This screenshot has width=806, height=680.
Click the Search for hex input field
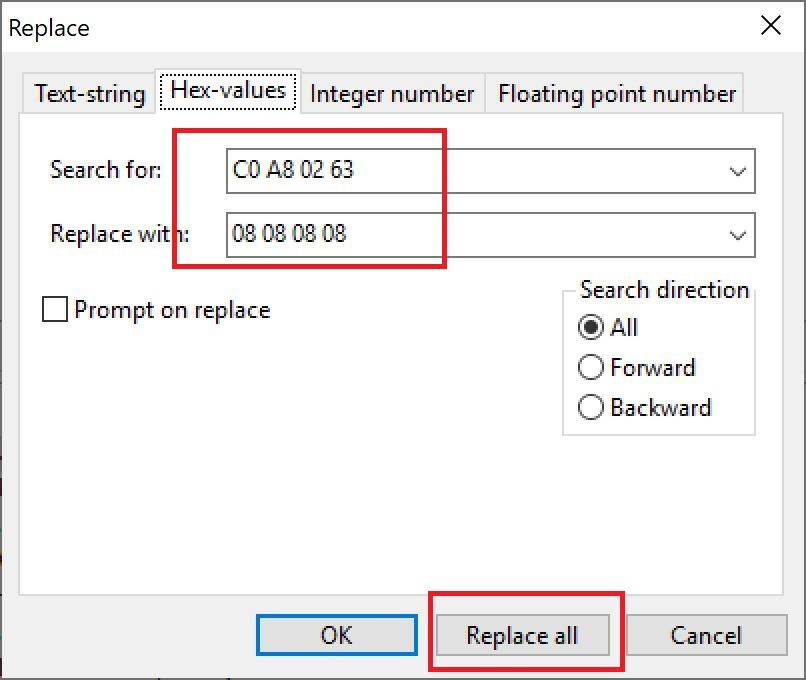[470, 171]
